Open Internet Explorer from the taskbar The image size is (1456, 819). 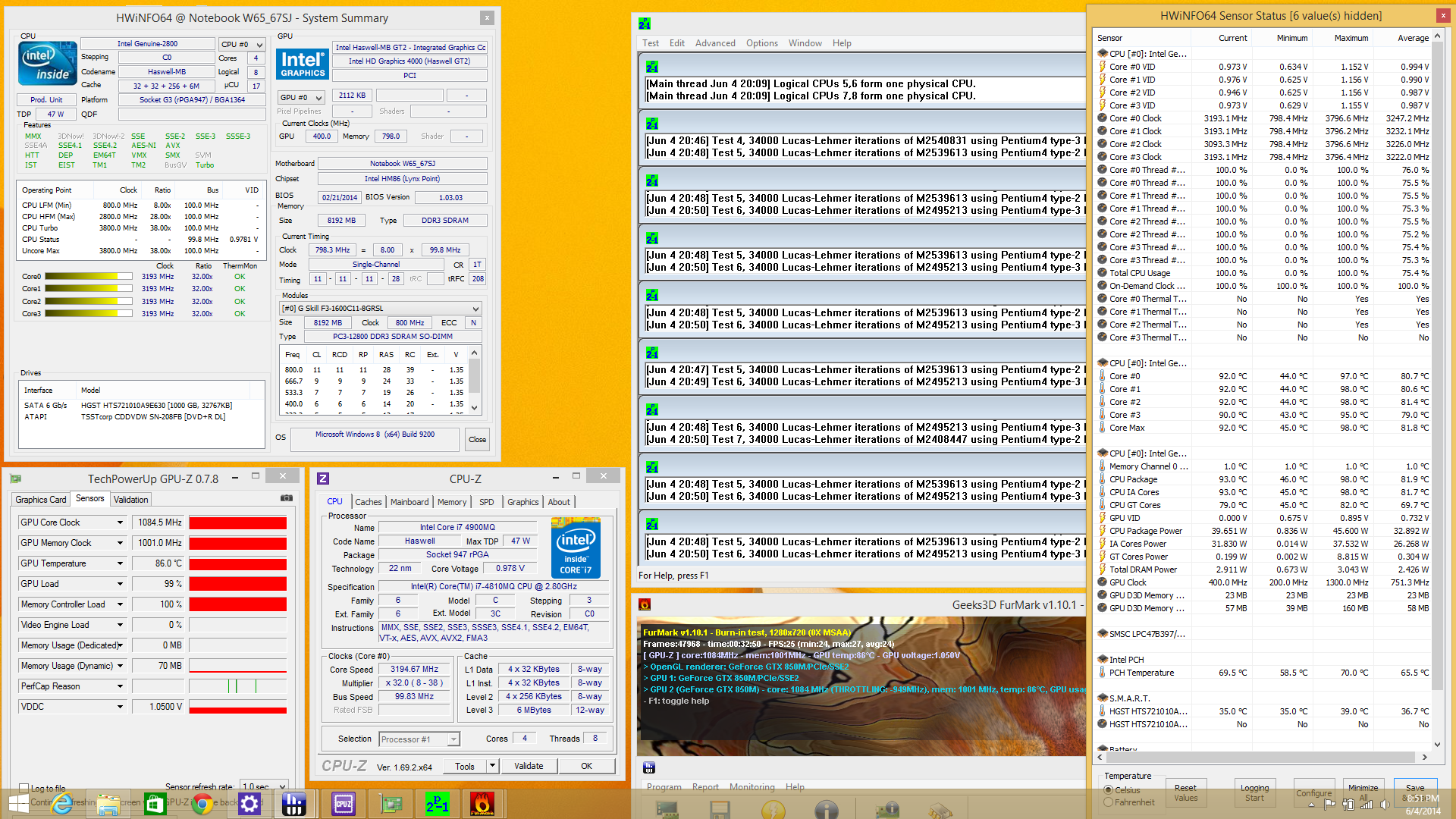coord(61,804)
